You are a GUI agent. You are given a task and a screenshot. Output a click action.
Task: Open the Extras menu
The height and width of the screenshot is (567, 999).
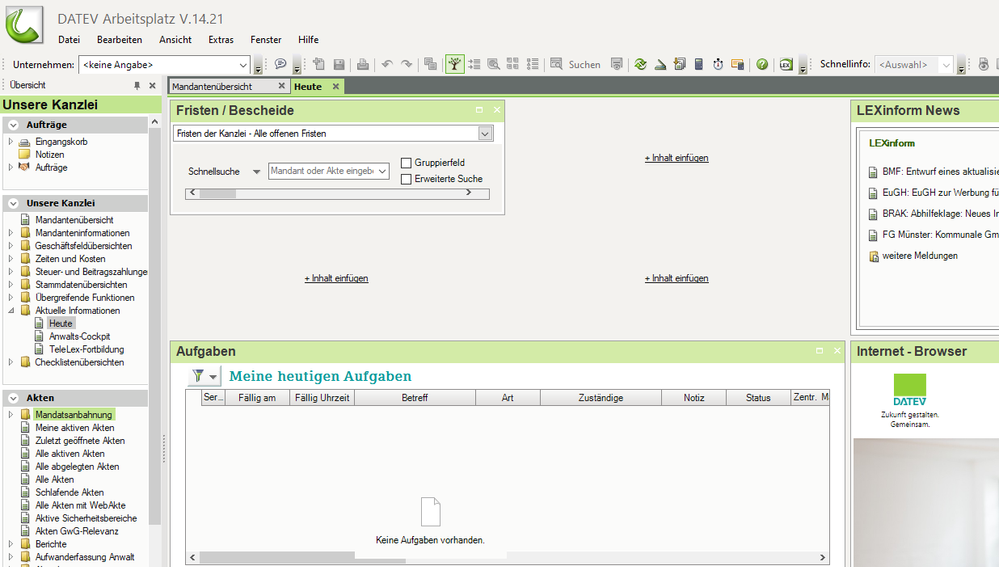point(220,39)
